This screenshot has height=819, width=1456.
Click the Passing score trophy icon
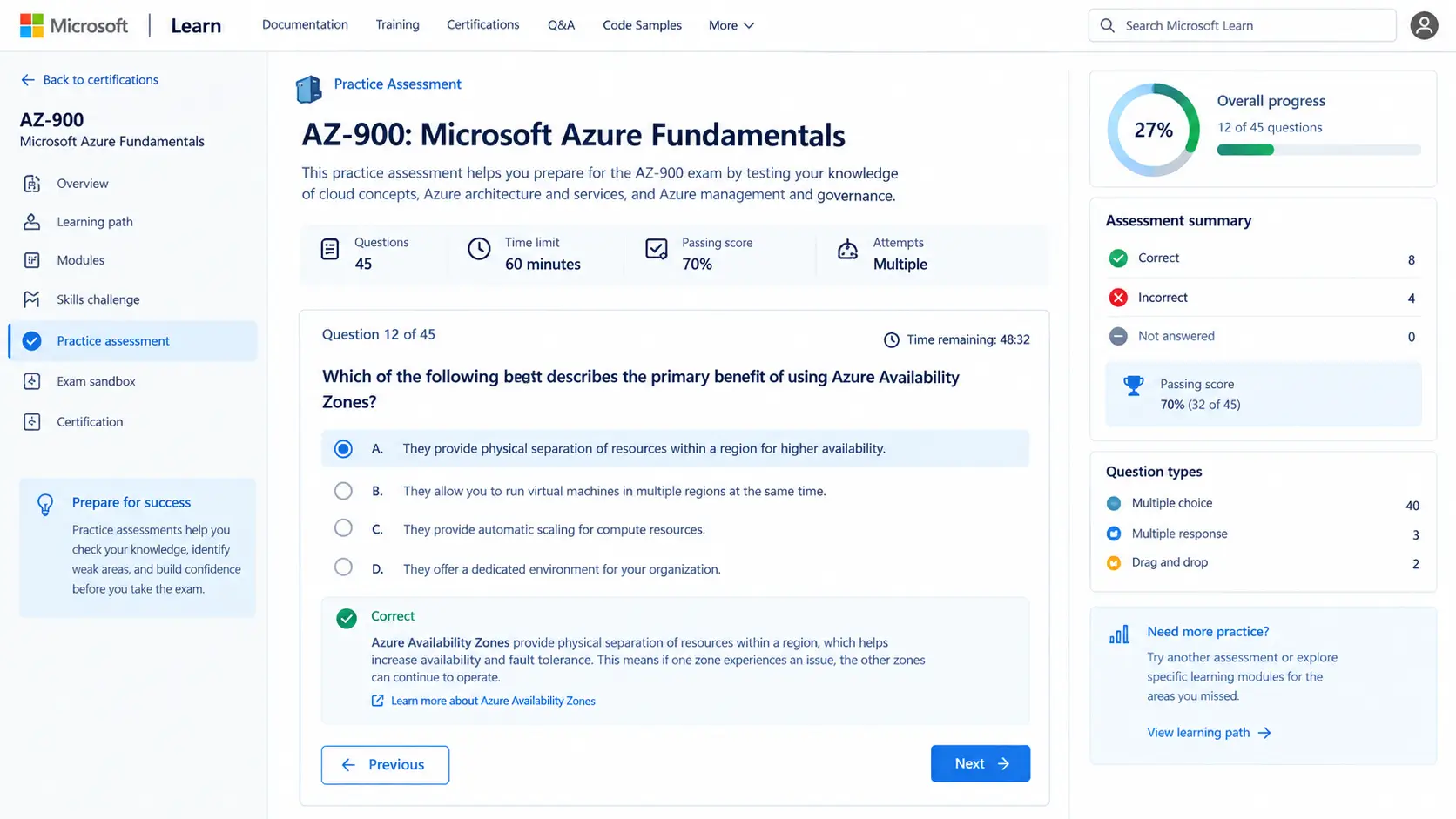[1134, 386]
